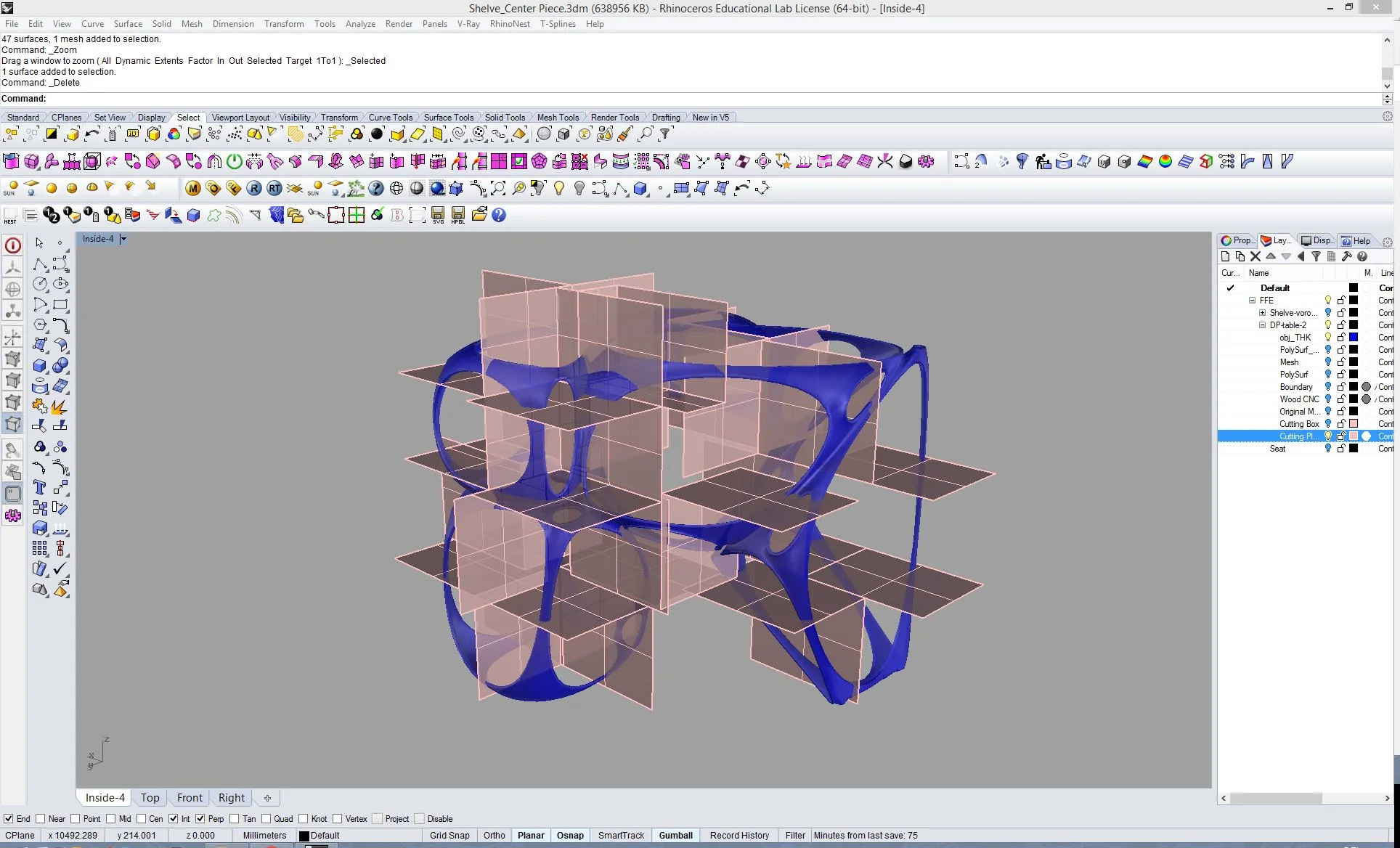Choose the Text object tool
1400x848 pixels.
coord(40,488)
